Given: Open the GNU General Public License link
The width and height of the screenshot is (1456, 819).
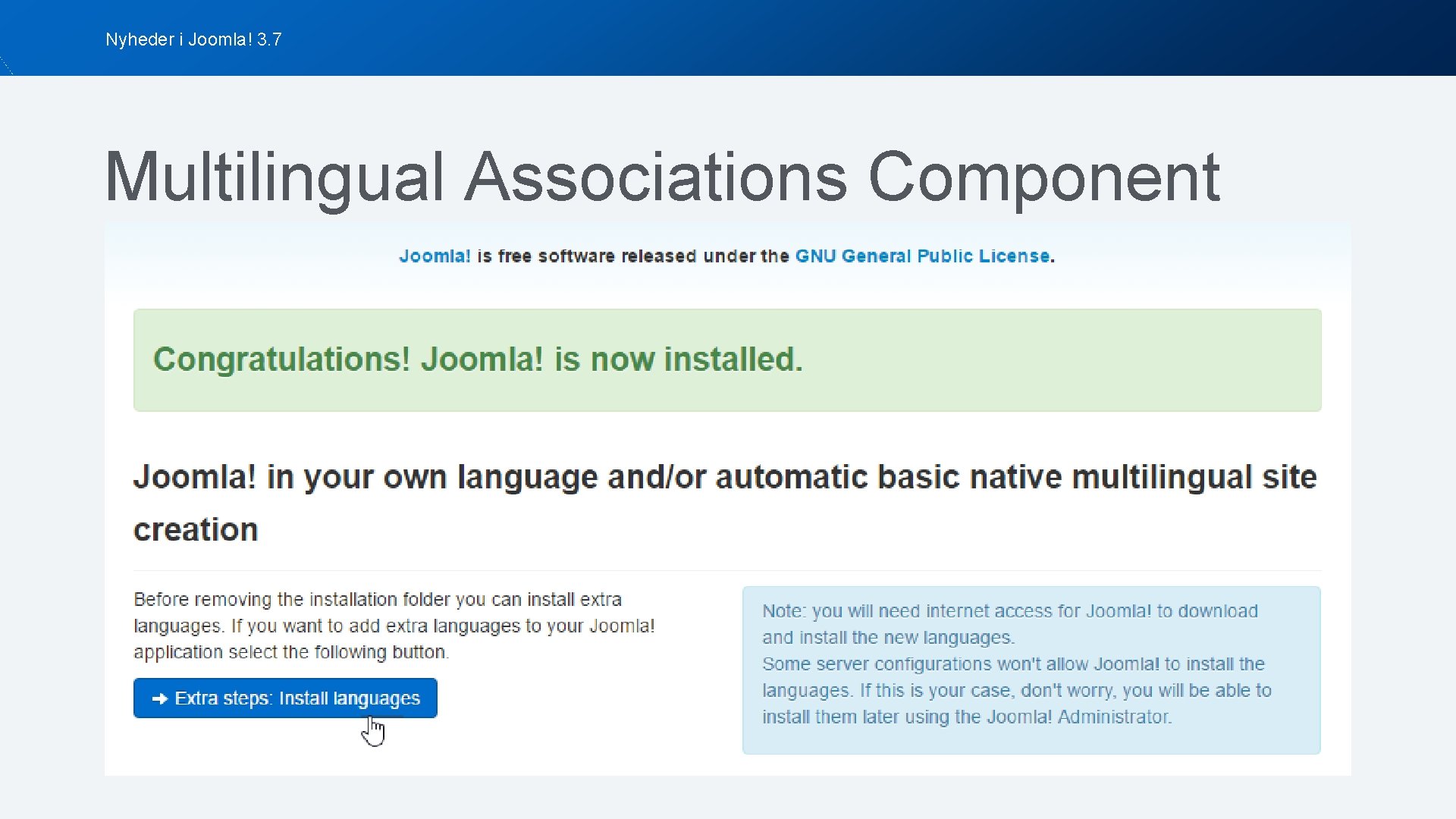Looking at the screenshot, I should pyautogui.click(x=922, y=256).
